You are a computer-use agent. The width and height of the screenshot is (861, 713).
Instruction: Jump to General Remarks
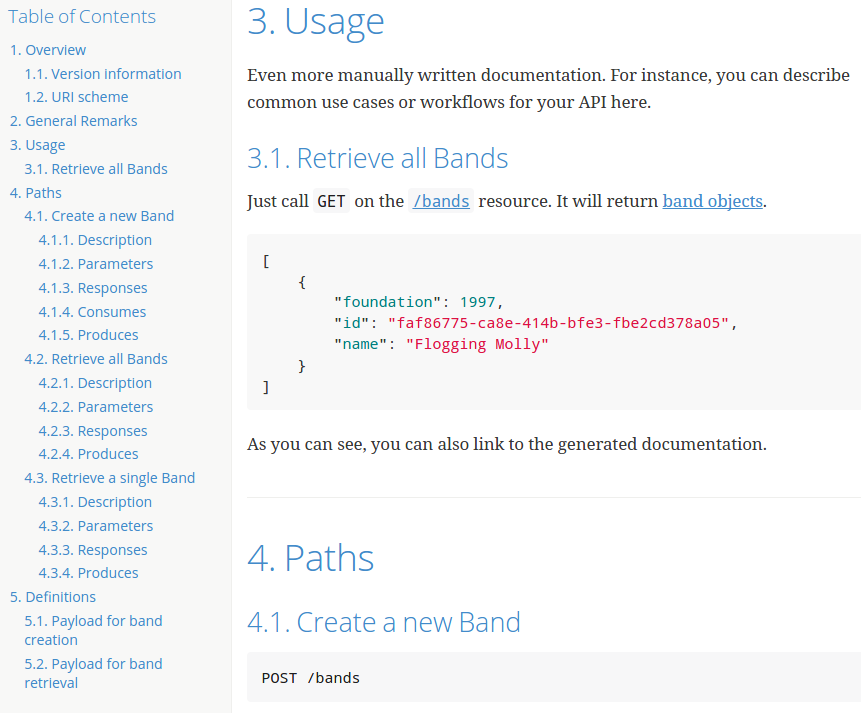(x=73, y=120)
